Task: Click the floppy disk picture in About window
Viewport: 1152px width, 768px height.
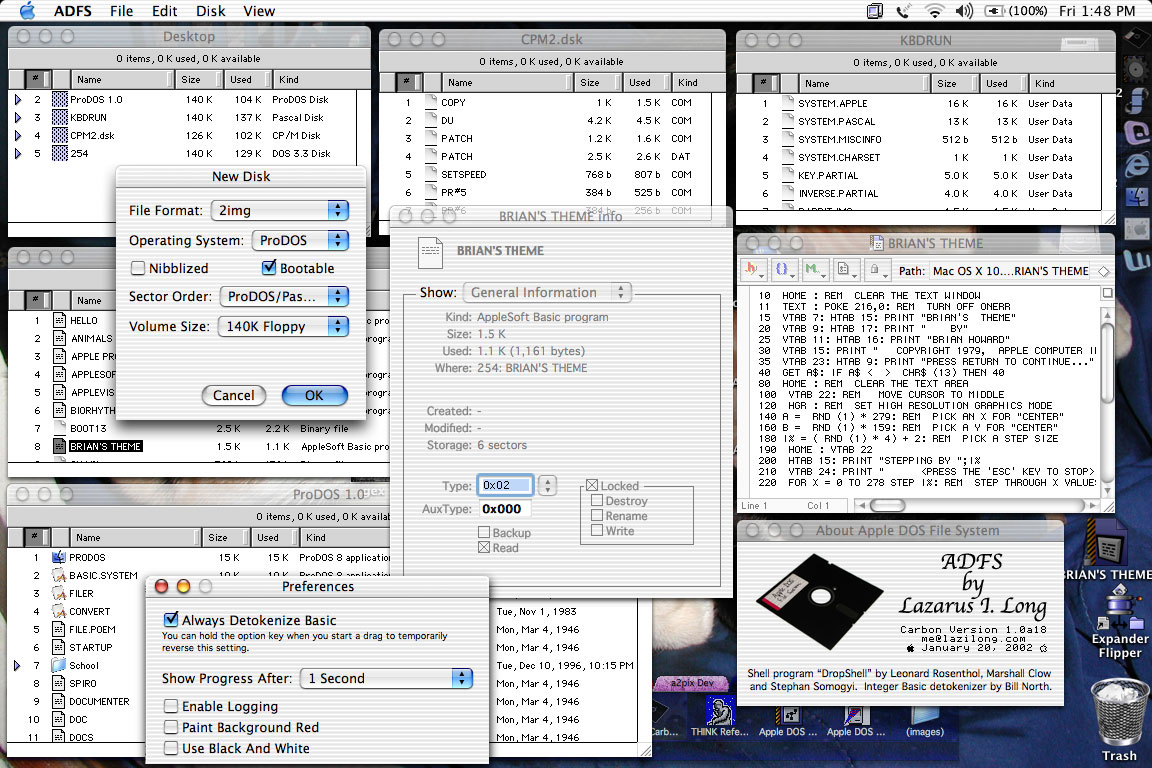Action: [820, 602]
